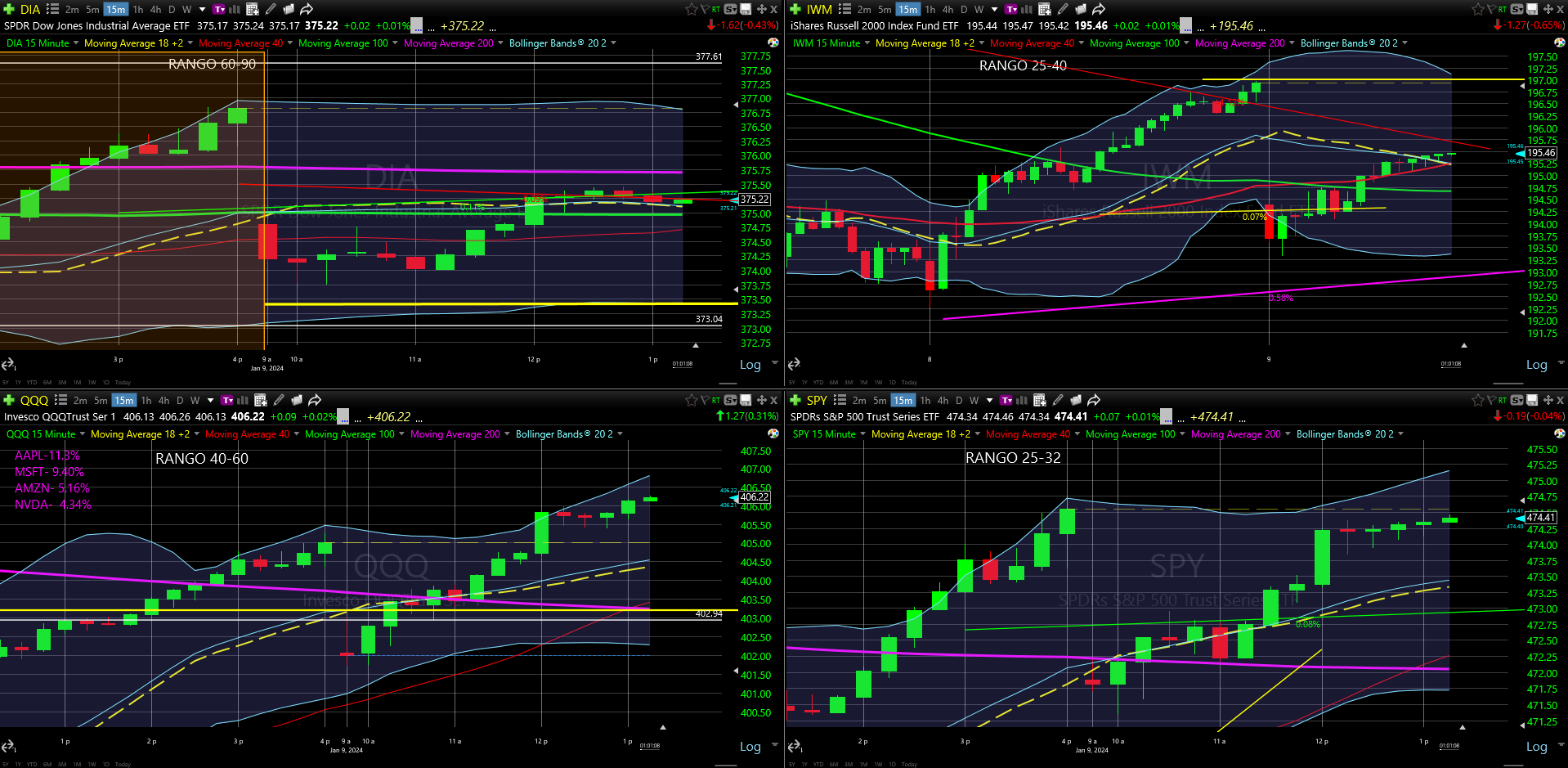Click the share arrow on the QQQ chart
The height and width of the screenshot is (768, 1568).
click(x=315, y=400)
